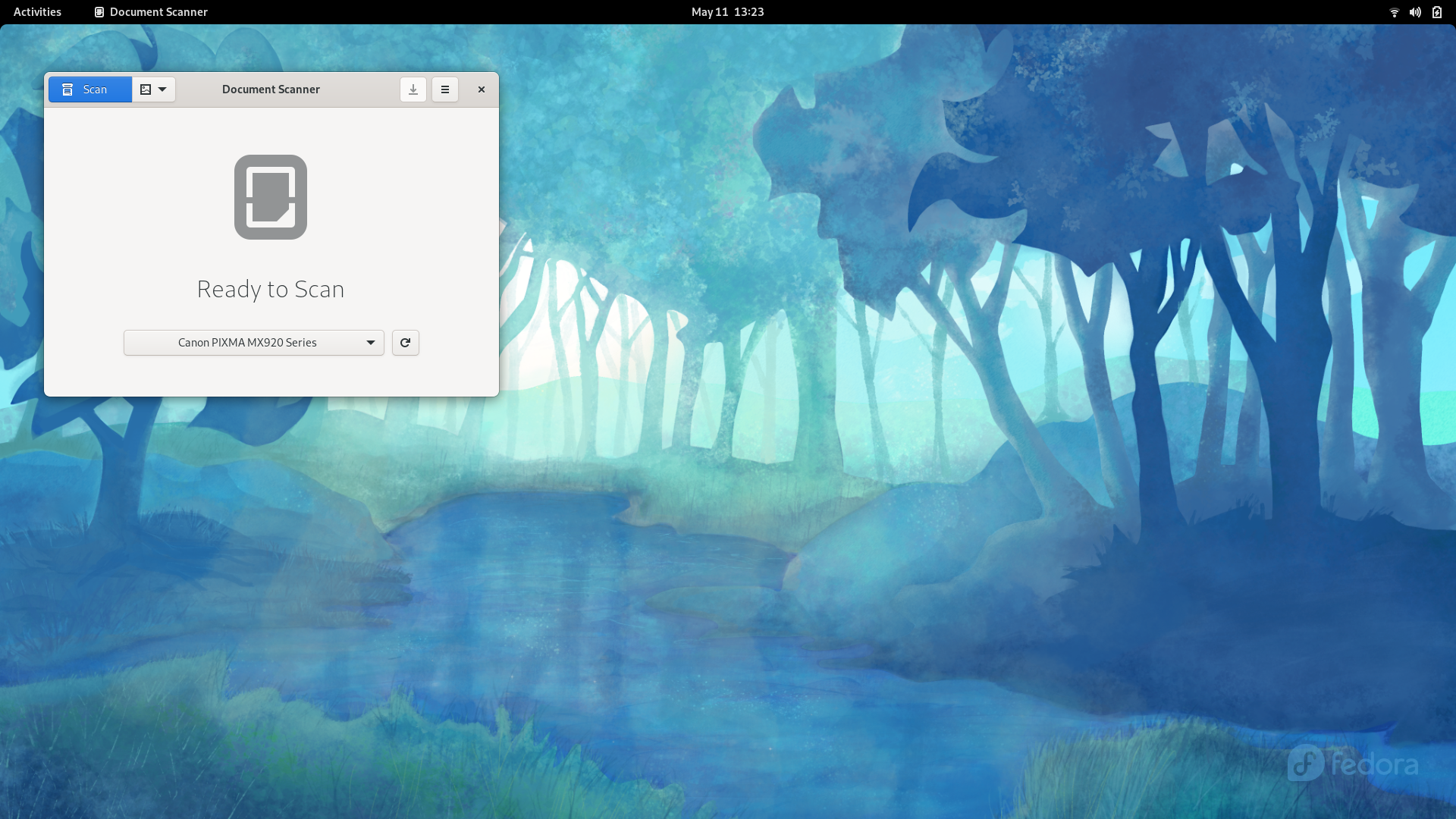This screenshot has height=819, width=1456.
Task: Close the Document Scanner window
Action: point(482,89)
